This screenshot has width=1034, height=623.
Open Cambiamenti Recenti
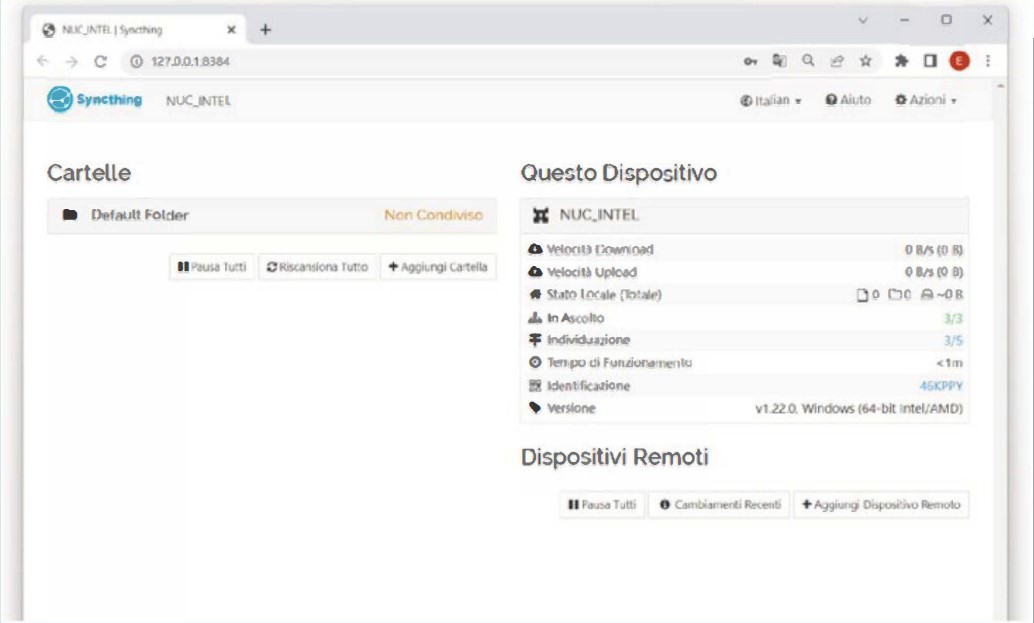click(719, 504)
